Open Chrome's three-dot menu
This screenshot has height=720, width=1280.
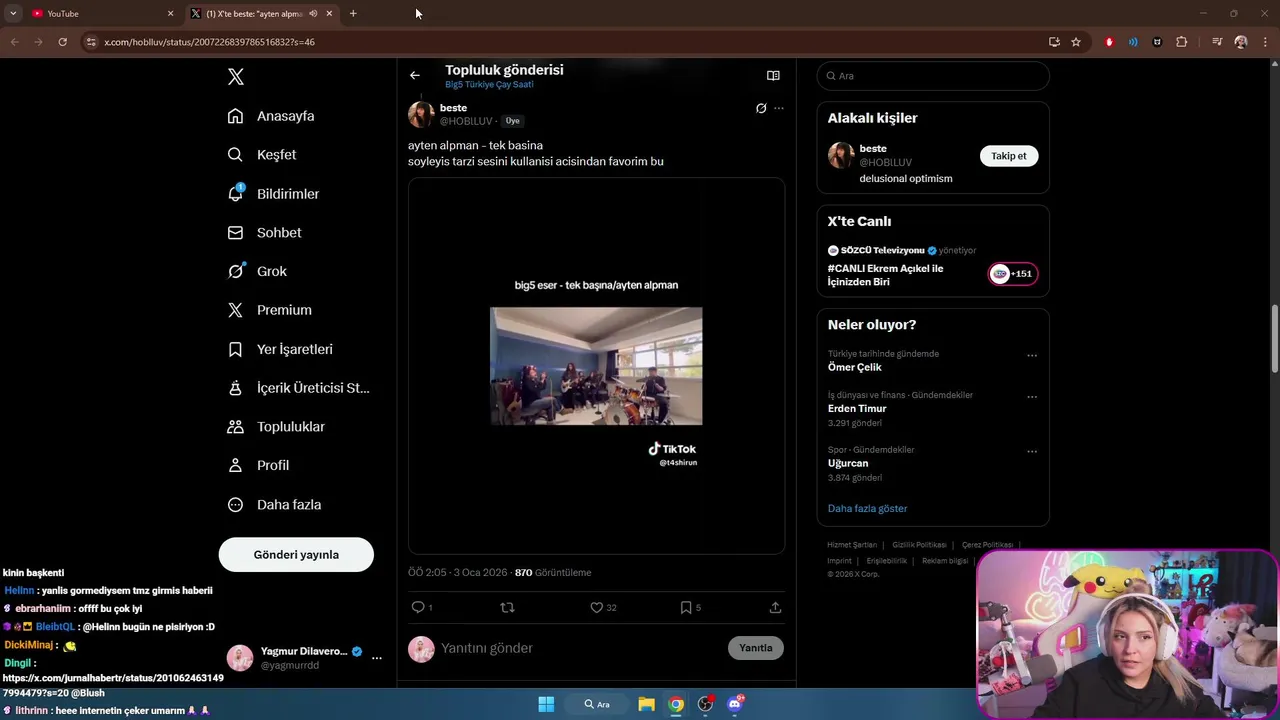[1265, 42]
